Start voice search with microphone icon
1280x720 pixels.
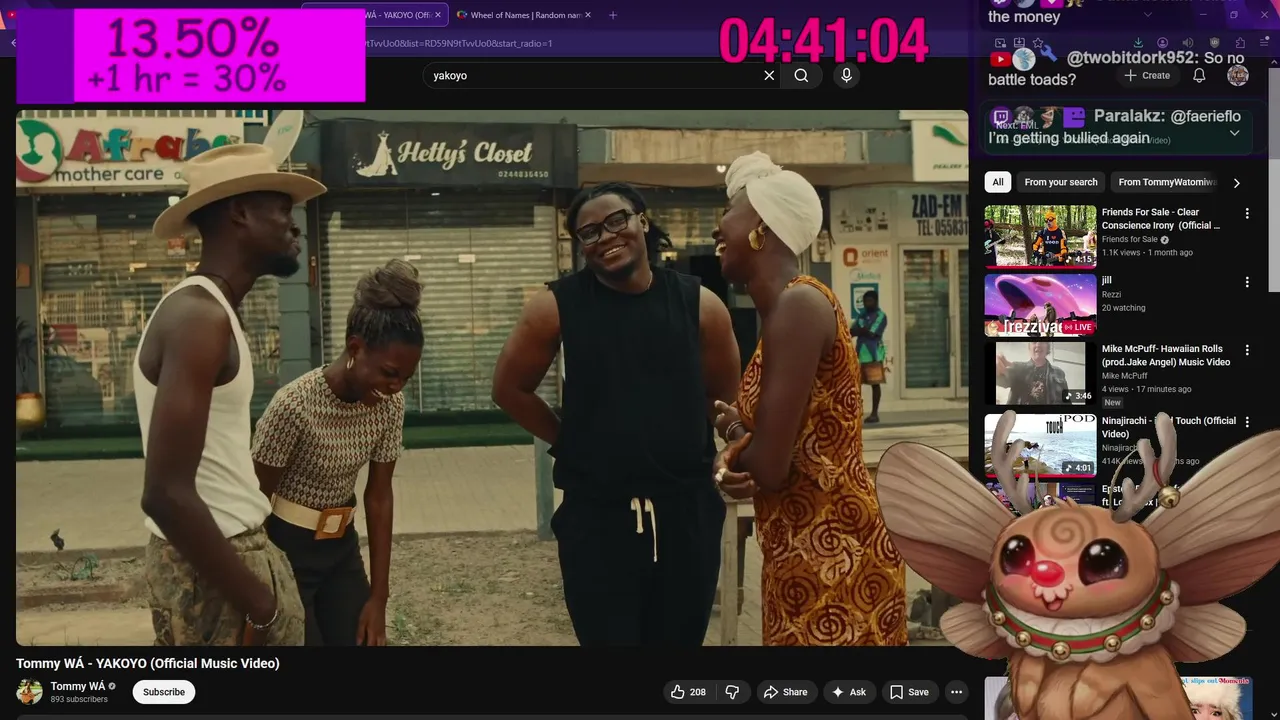pos(846,75)
